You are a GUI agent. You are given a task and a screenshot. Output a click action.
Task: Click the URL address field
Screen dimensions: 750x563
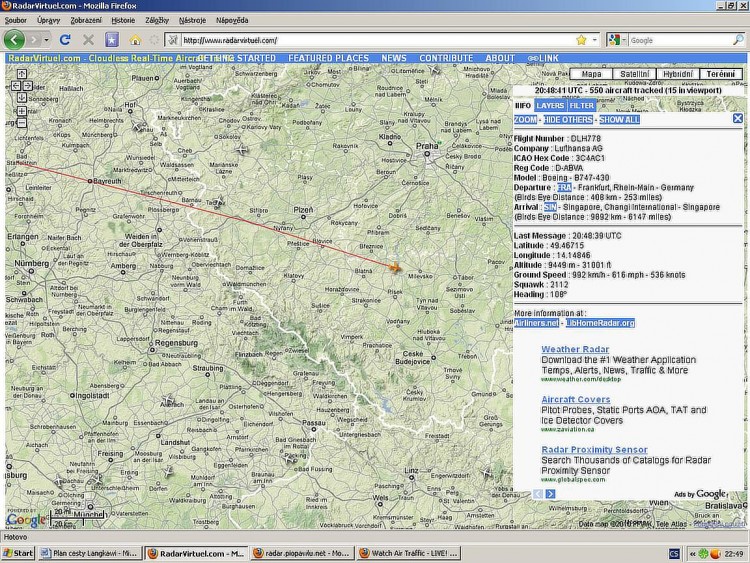(x=378, y=40)
